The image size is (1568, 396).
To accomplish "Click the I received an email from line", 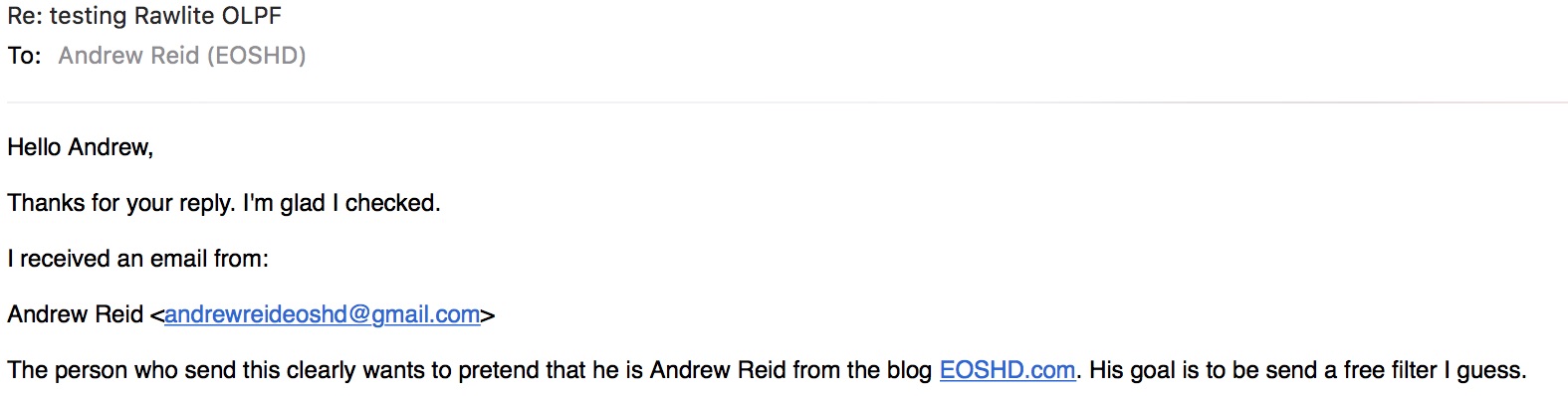I will point(138,259).
